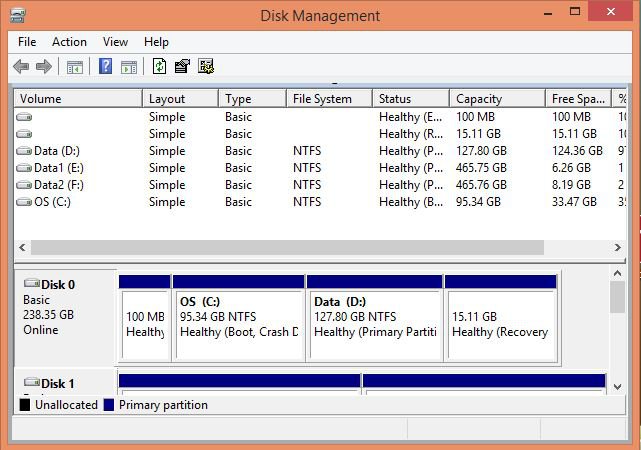The height and width of the screenshot is (450, 641).
Task: Click the Back arrow toolbar icon
Action: tap(21, 67)
